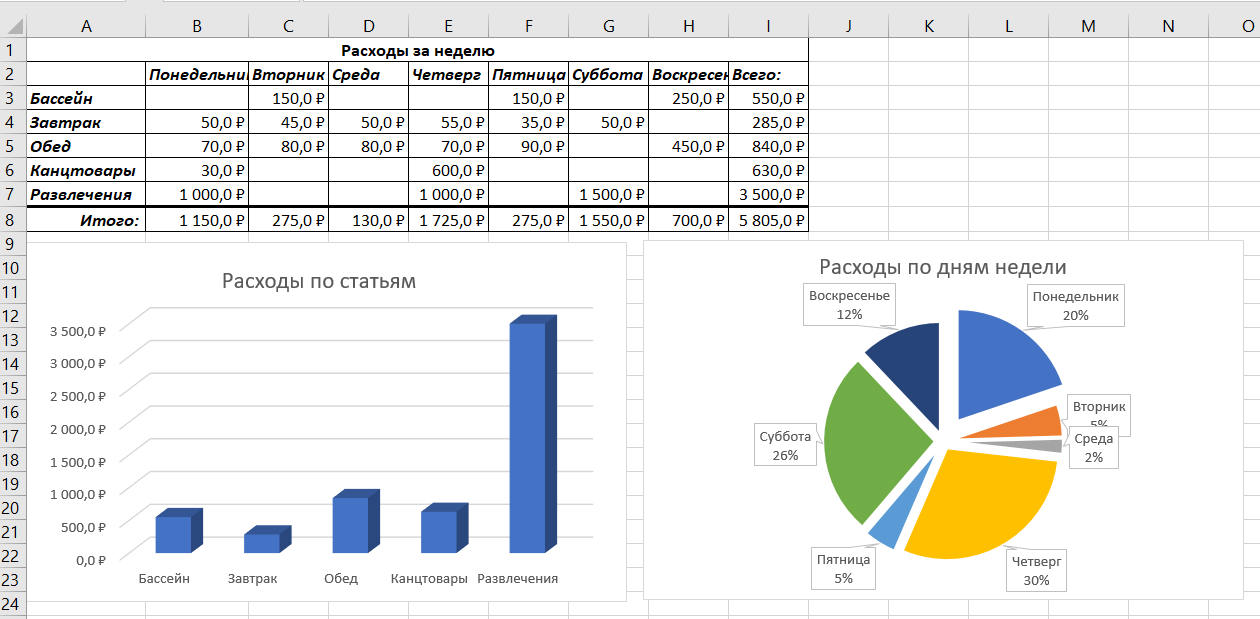Screen dimensions: 1260x619
Task: Select column header N
Action: tap(1168, 26)
